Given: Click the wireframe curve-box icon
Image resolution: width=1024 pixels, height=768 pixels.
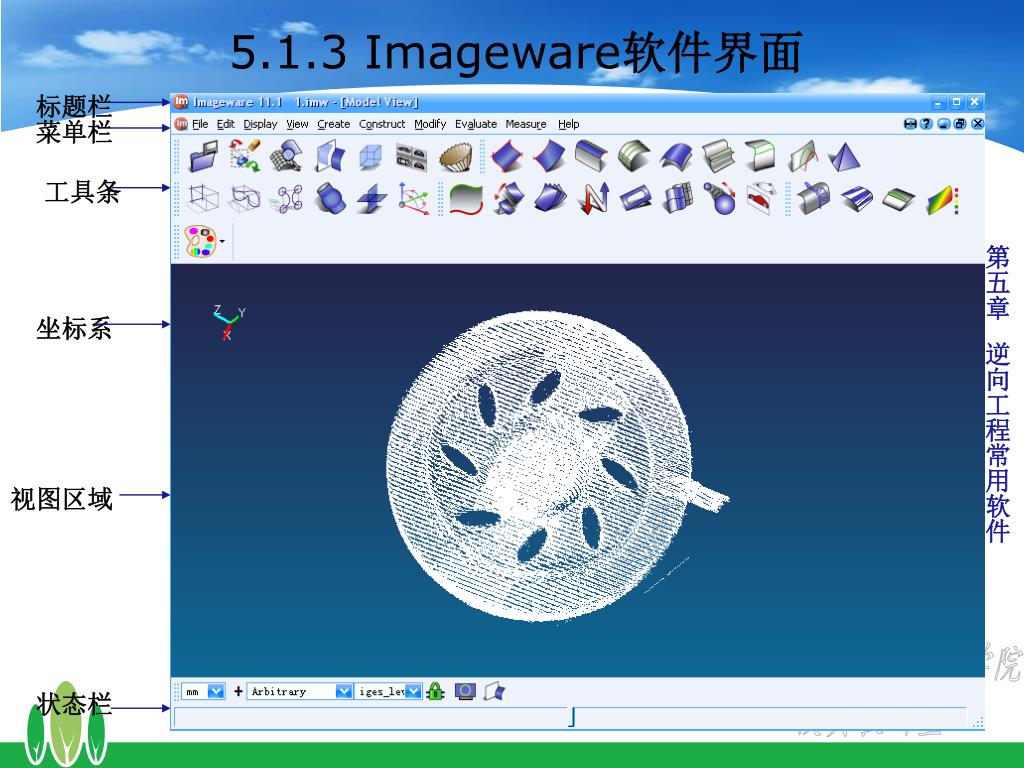Looking at the screenshot, I should (x=245, y=198).
